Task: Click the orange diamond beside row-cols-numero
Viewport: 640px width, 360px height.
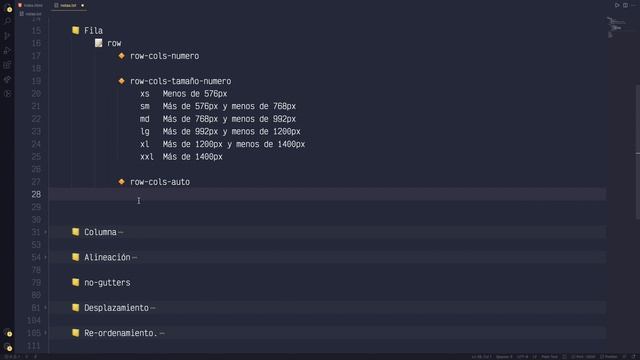Action: tap(122, 56)
